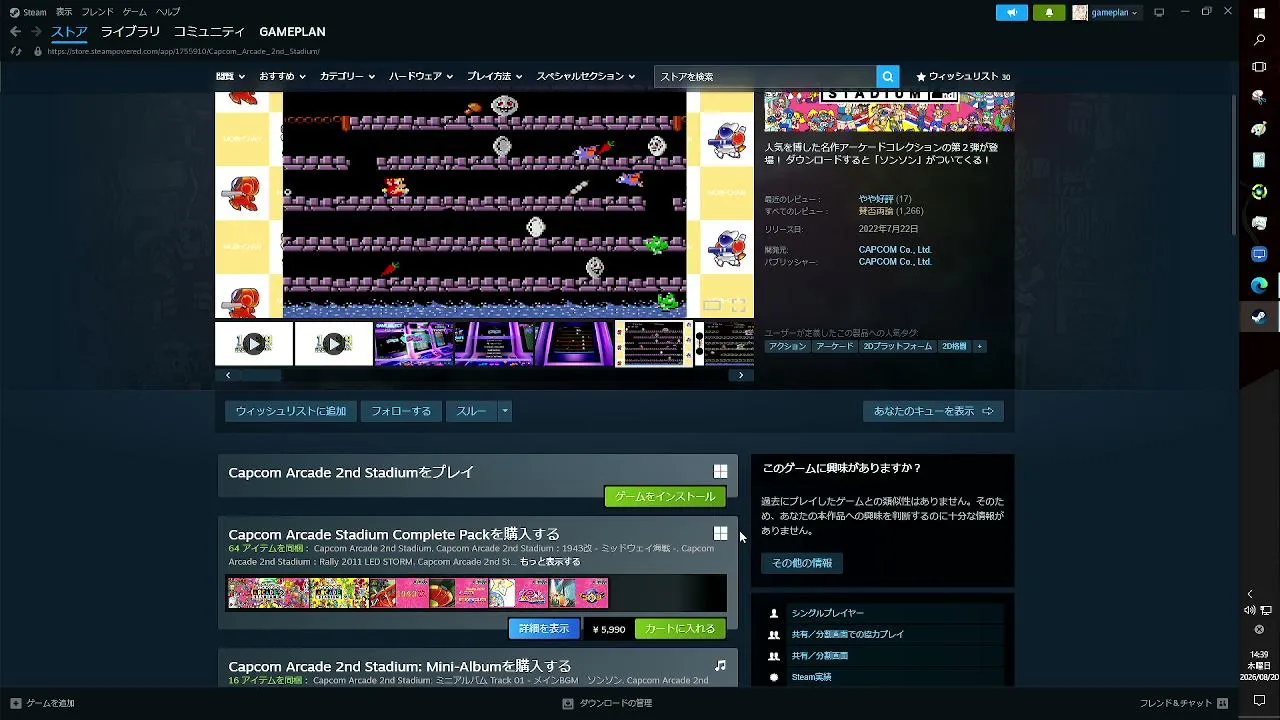
Task: Switch to the ライブラリ tab
Action: pos(130,32)
